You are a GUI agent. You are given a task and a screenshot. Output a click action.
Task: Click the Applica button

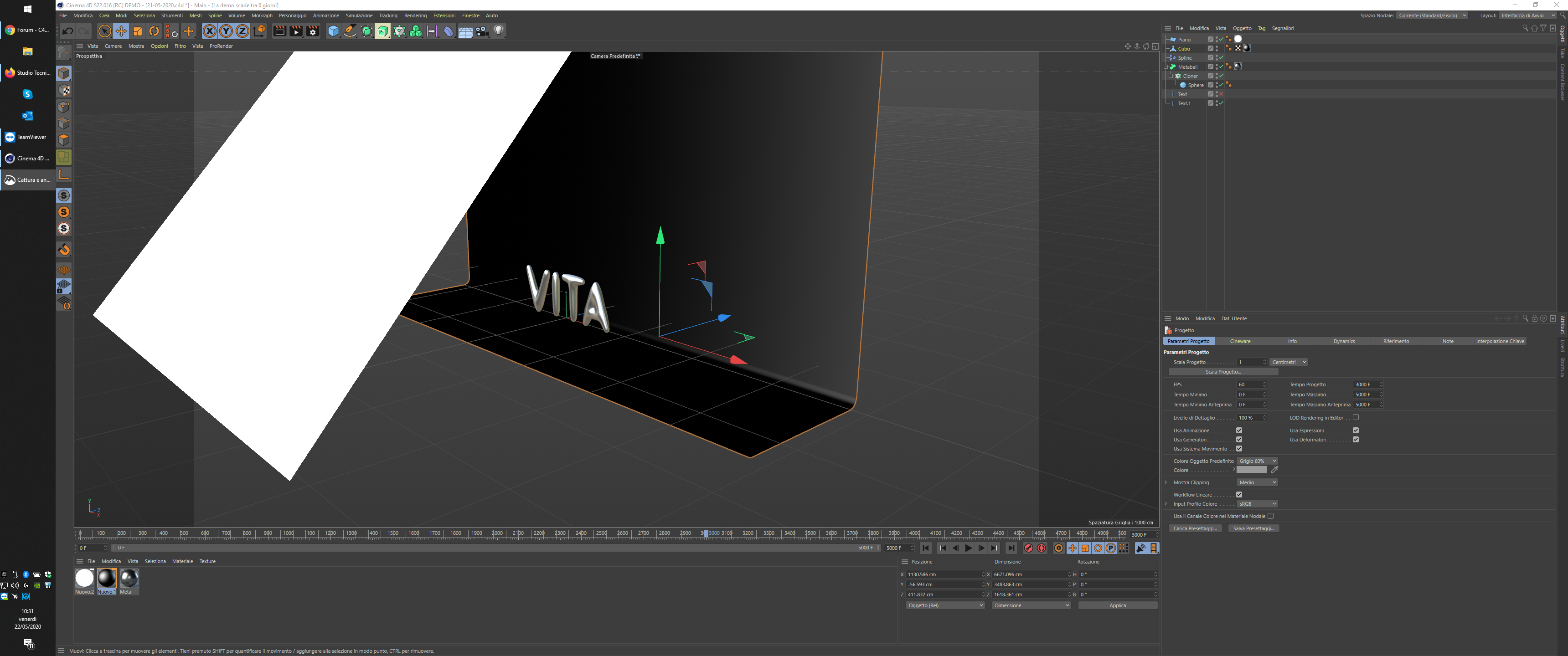click(x=1117, y=605)
